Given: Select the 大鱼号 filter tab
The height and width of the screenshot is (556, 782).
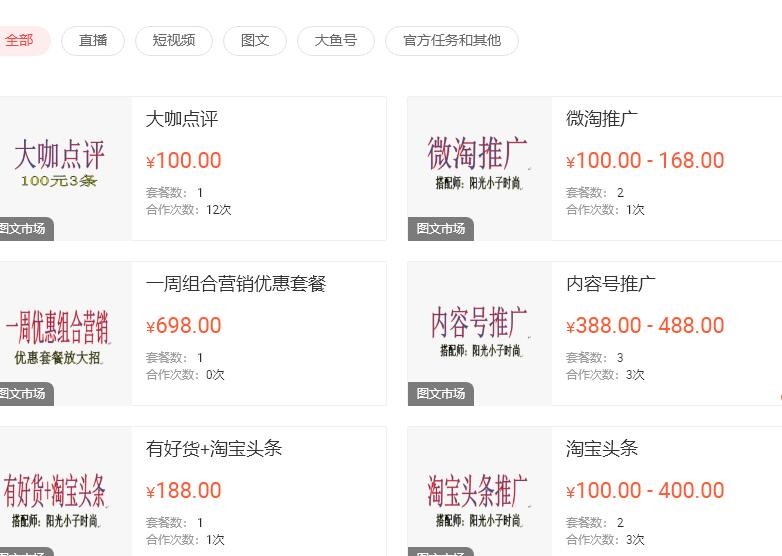Looking at the screenshot, I should pyautogui.click(x=336, y=40).
